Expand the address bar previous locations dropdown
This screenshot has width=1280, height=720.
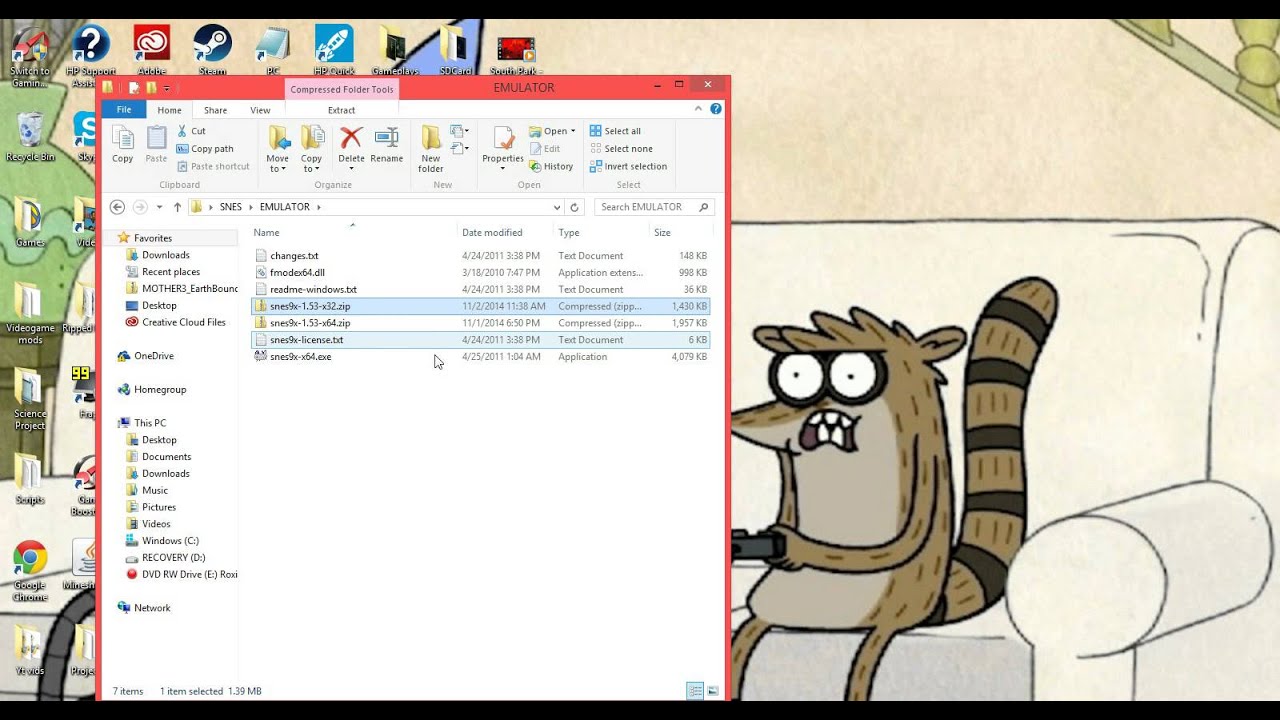(557, 207)
